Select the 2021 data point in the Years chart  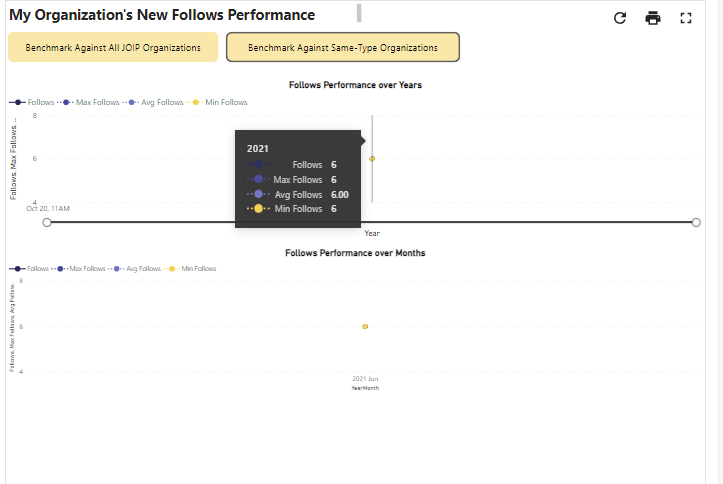(x=372, y=158)
